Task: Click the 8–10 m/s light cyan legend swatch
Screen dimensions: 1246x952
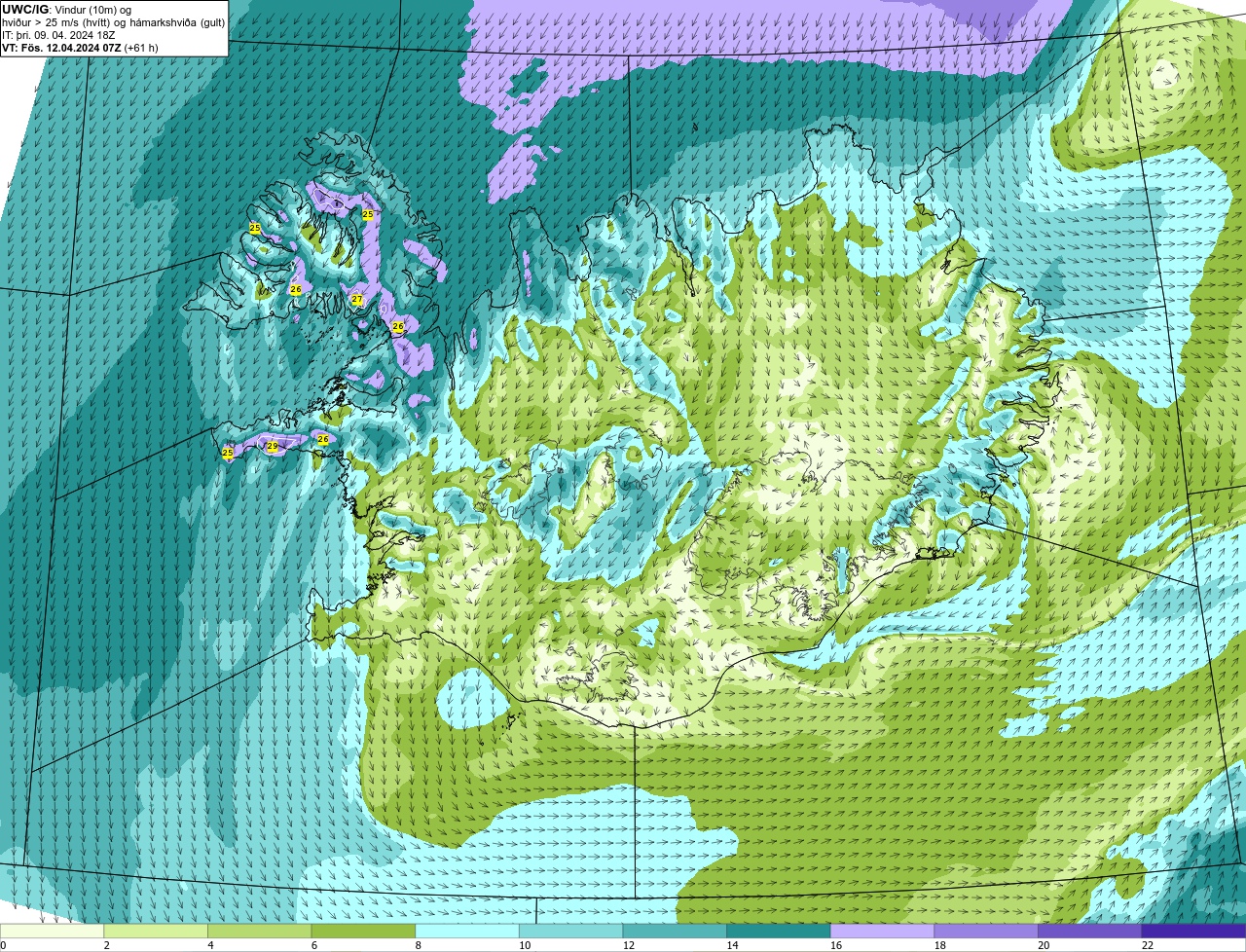Action: [x=467, y=931]
